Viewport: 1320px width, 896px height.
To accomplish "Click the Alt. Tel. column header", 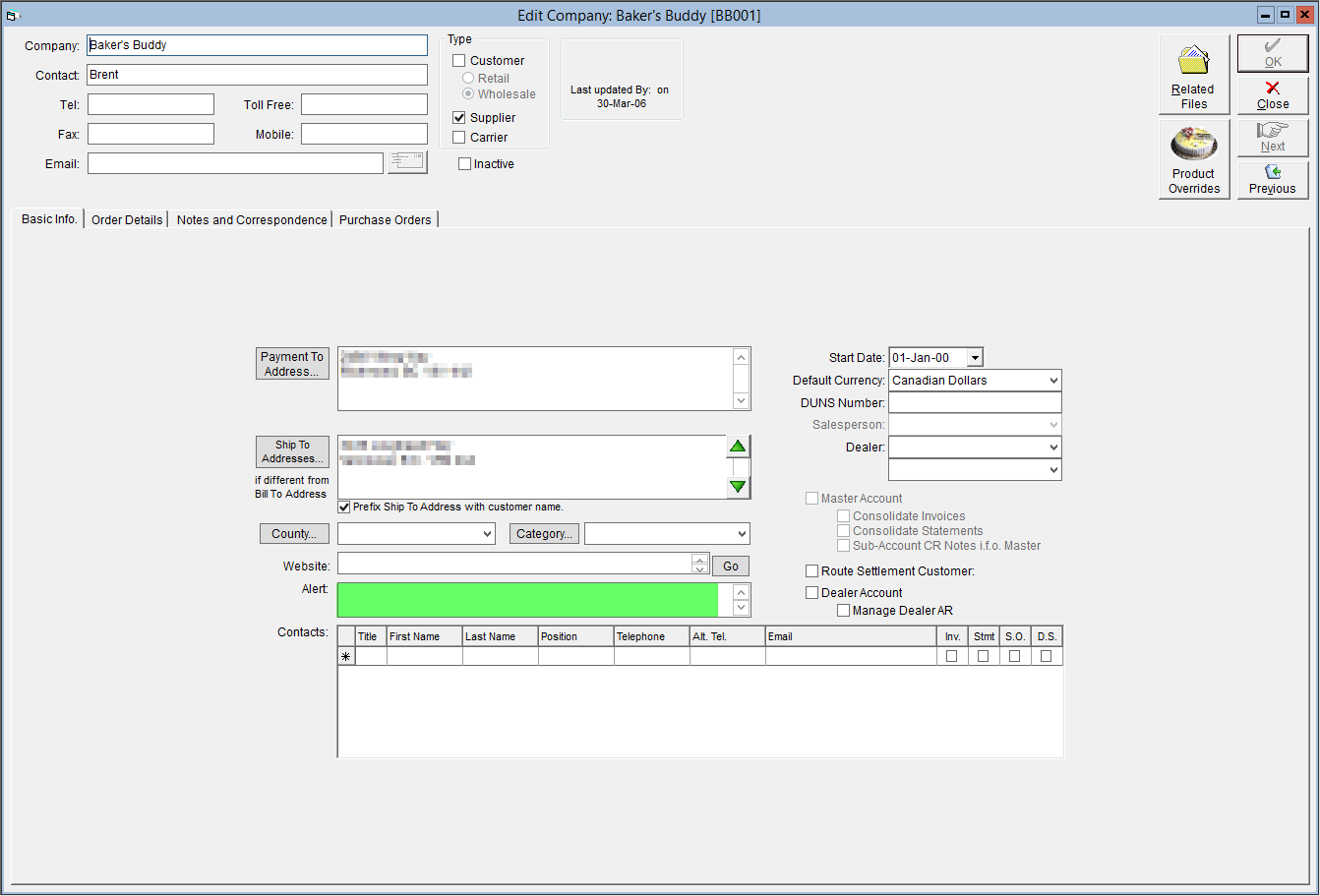I will pyautogui.click(x=727, y=636).
